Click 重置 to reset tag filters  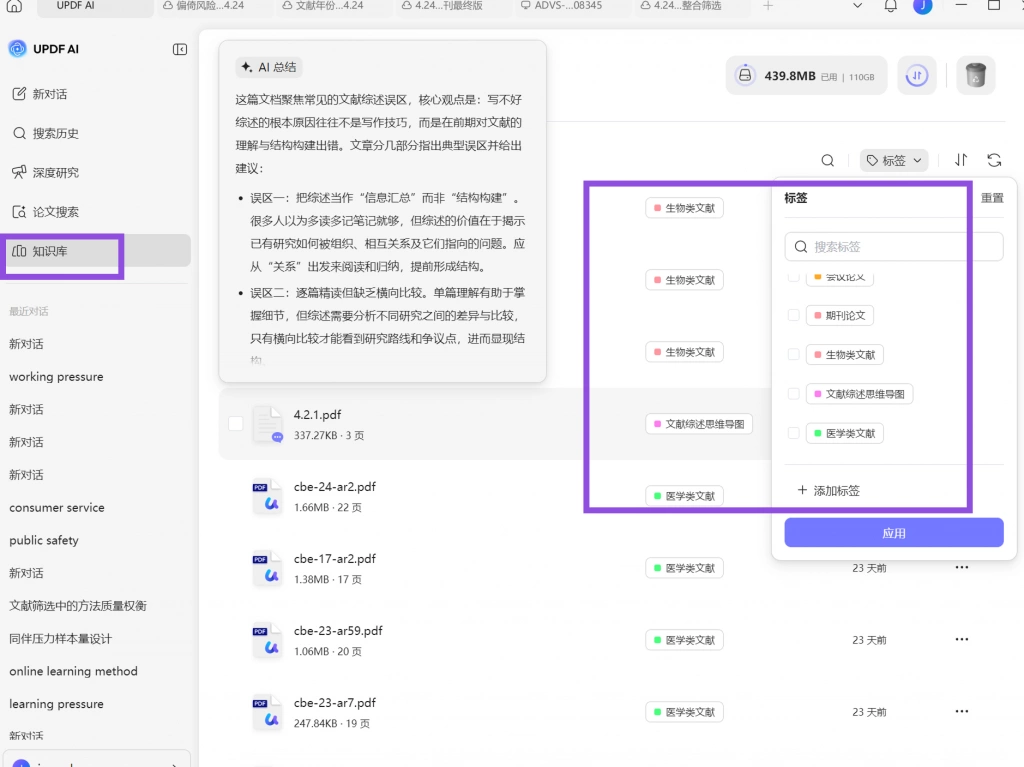point(992,198)
